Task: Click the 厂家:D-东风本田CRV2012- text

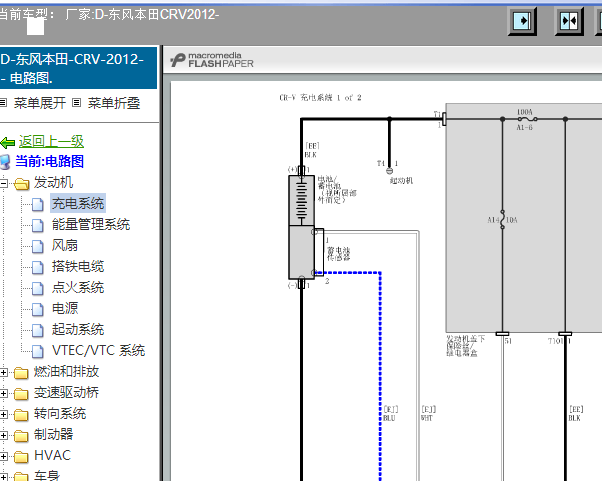Action: tap(142, 15)
